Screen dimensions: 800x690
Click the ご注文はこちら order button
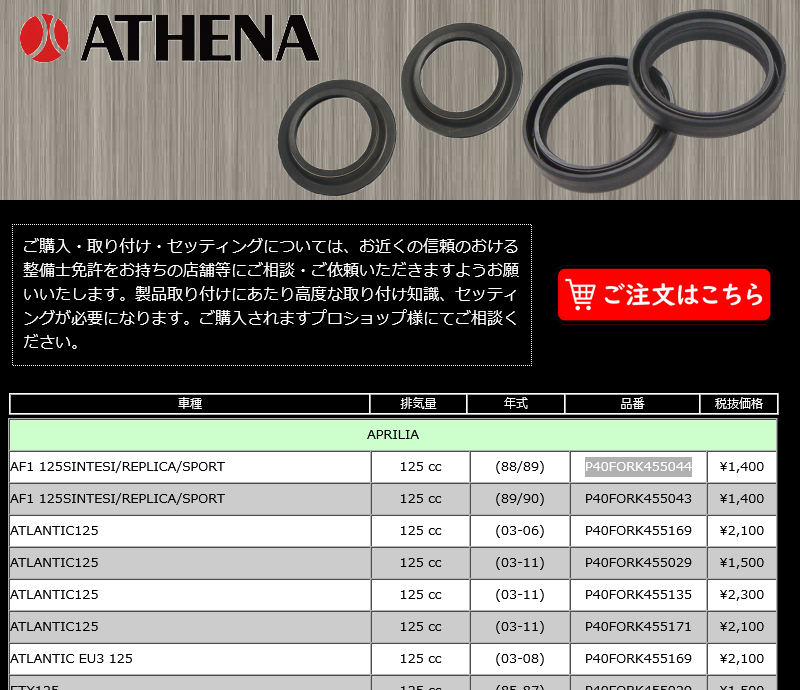(x=665, y=295)
